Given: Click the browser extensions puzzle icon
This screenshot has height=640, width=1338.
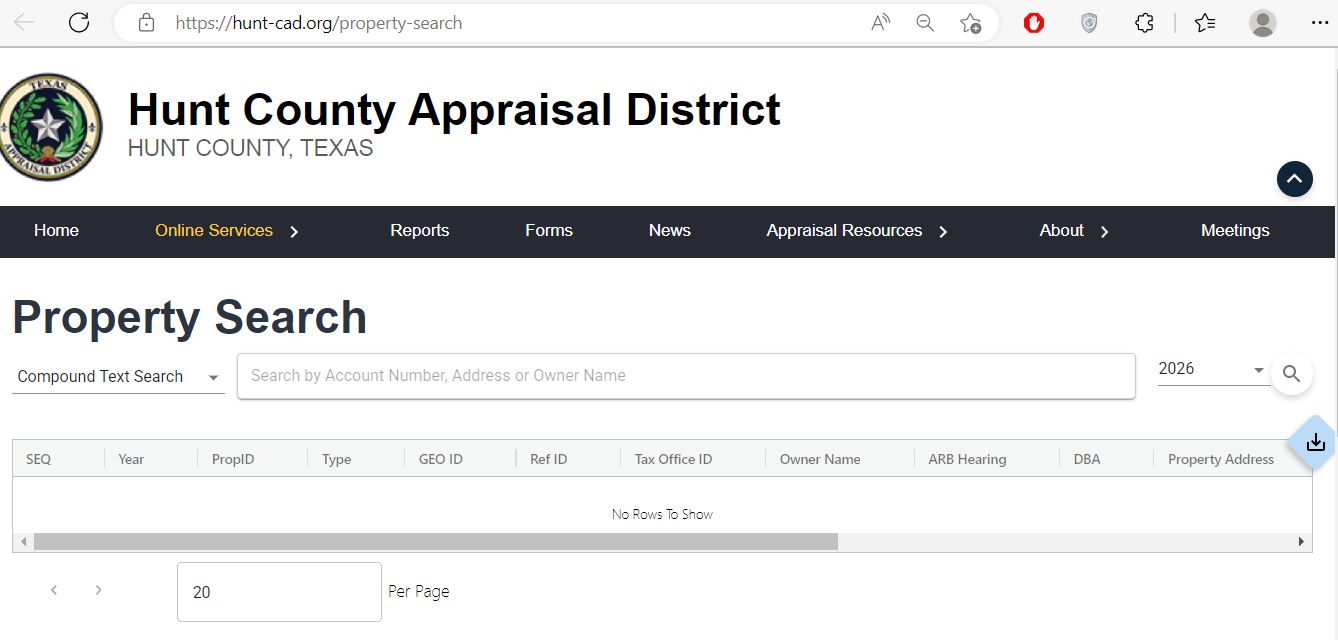Looking at the screenshot, I should [1143, 22].
